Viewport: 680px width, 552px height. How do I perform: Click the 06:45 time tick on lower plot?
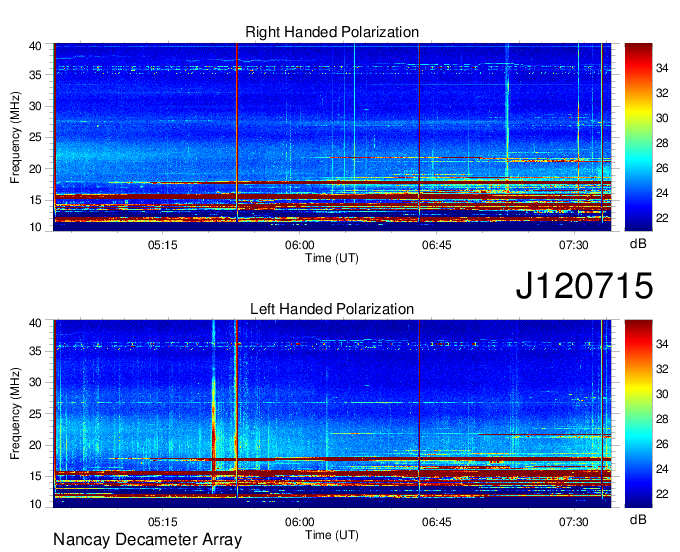437,522
